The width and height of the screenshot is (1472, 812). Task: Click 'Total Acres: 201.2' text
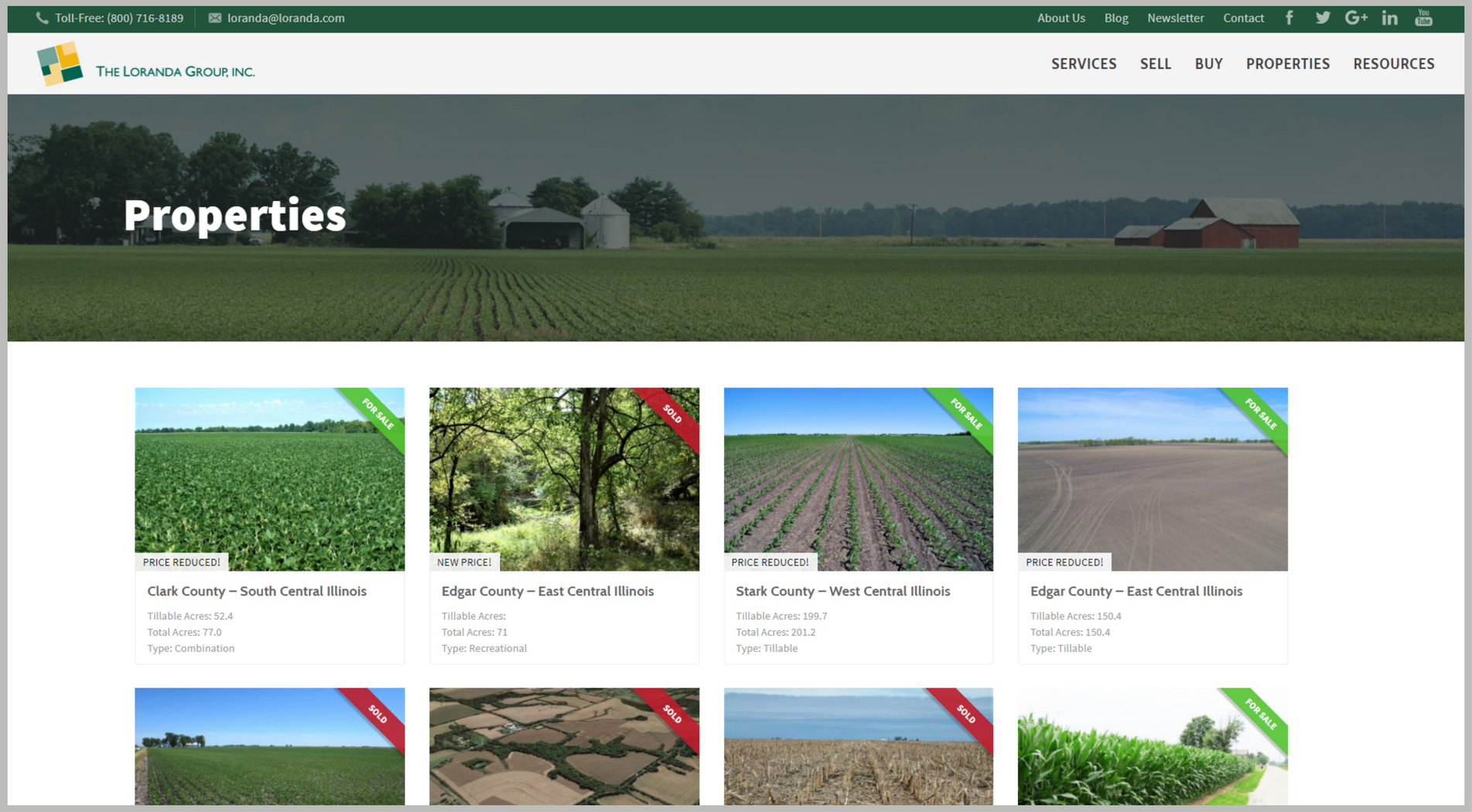776,632
